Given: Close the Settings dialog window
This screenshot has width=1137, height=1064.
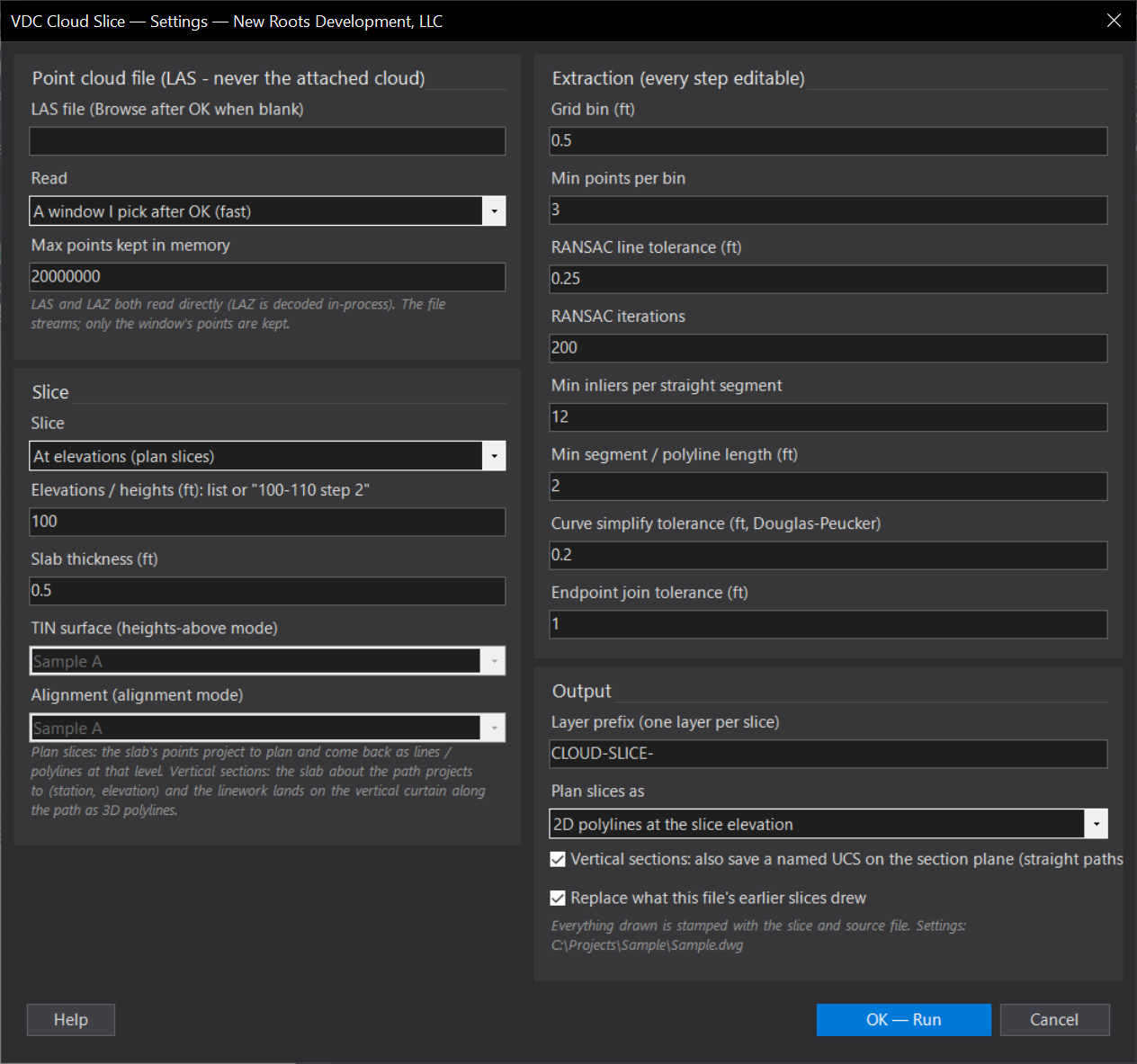Looking at the screenshot, I should point(1114,21).
